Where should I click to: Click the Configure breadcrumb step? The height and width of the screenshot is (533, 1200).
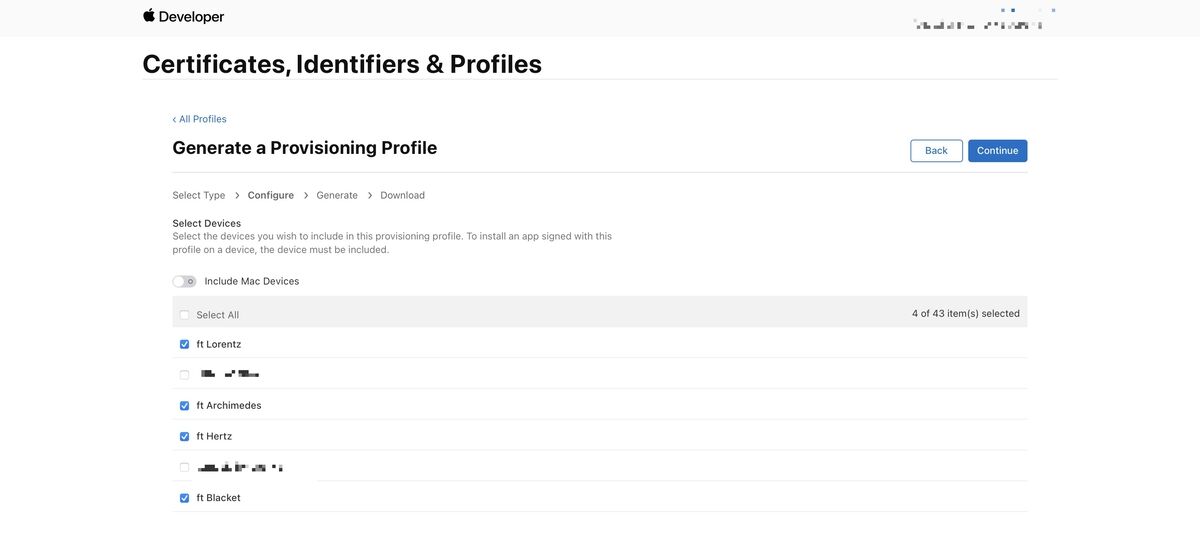[271, 195]
